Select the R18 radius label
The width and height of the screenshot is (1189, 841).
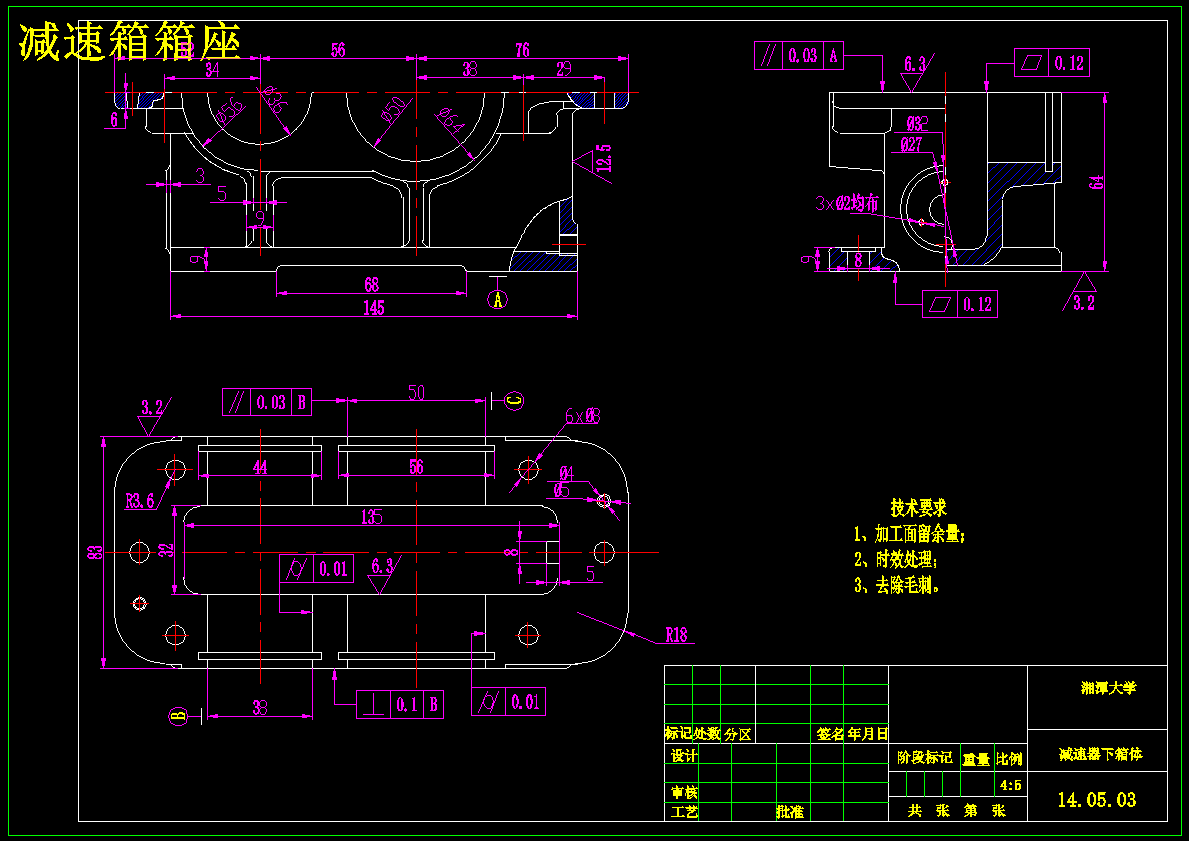pos(676,635)
